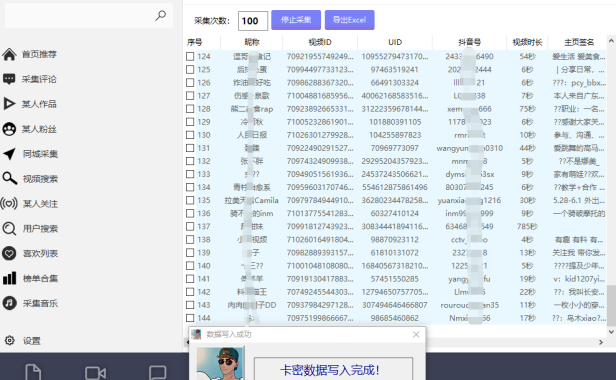Open 喜欢列表 heart icon
The image size is (616, 380).
coord(9,253)
